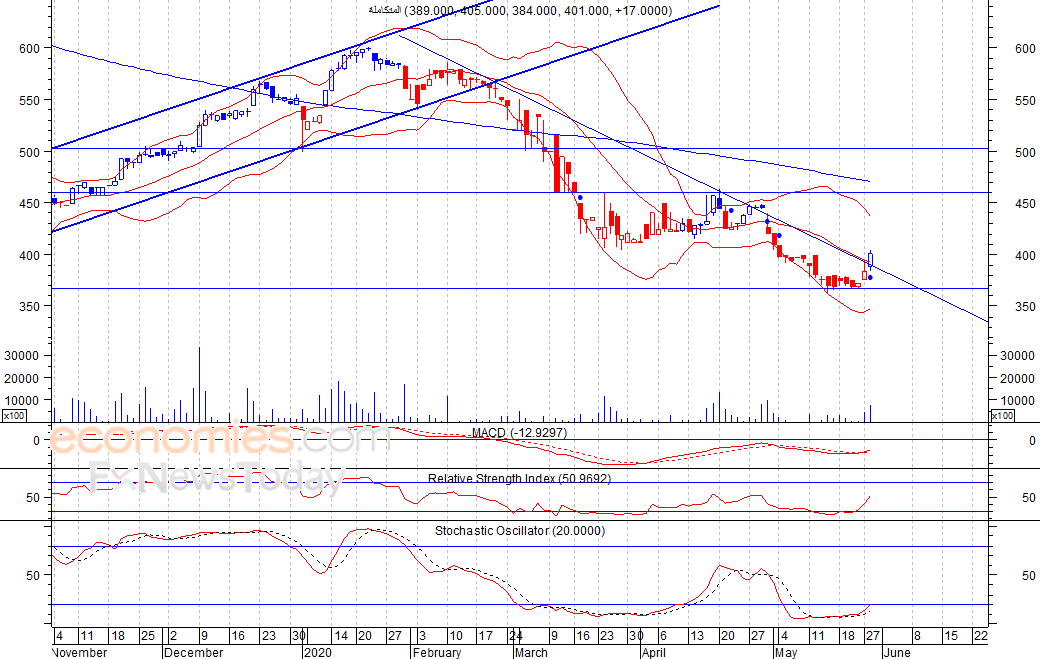Click date tick 15 in June

(x=951, y=636)
